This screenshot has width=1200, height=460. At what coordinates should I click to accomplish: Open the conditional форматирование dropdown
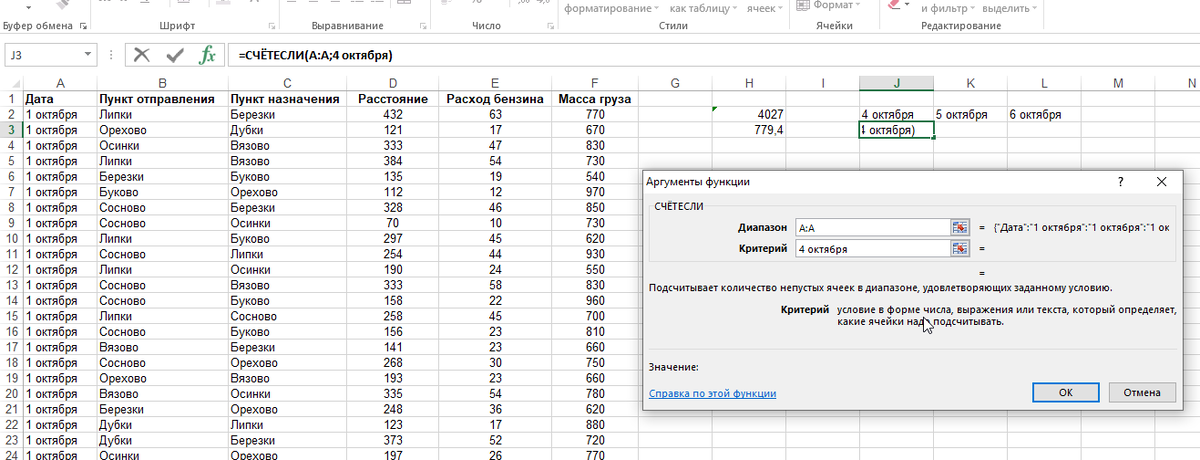coord(611,7)
